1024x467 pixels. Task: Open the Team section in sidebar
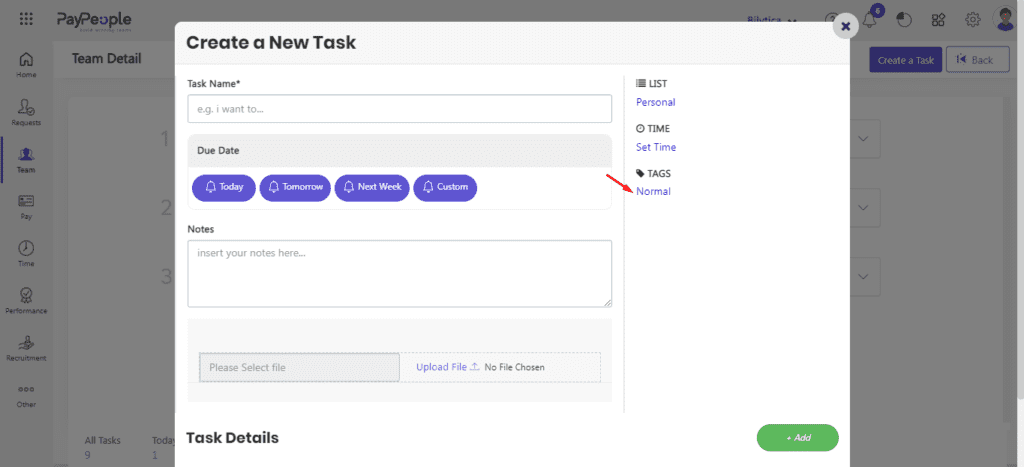click(x=26, y=160)
